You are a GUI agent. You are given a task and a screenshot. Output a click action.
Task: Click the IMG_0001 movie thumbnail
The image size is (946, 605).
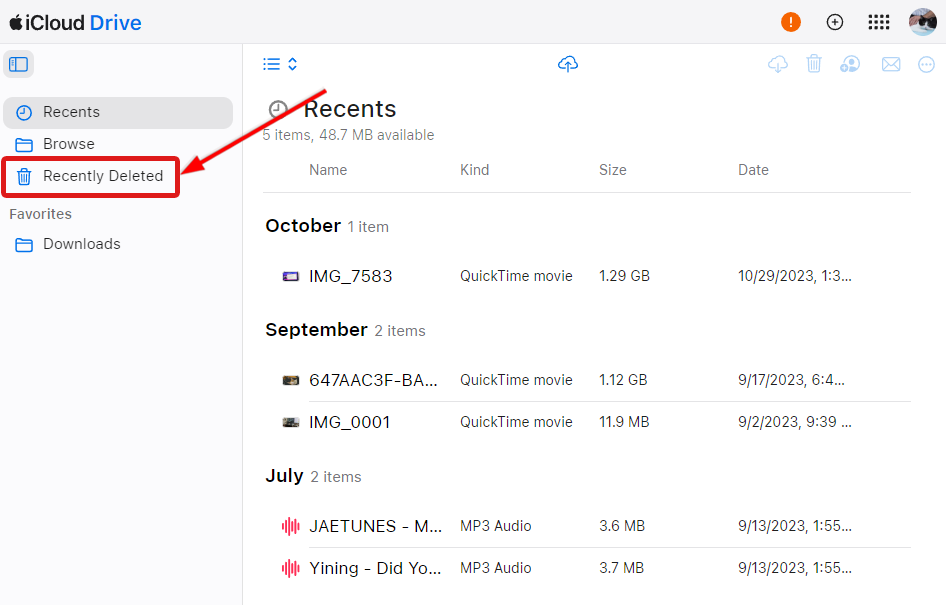[x=291, y=422]
